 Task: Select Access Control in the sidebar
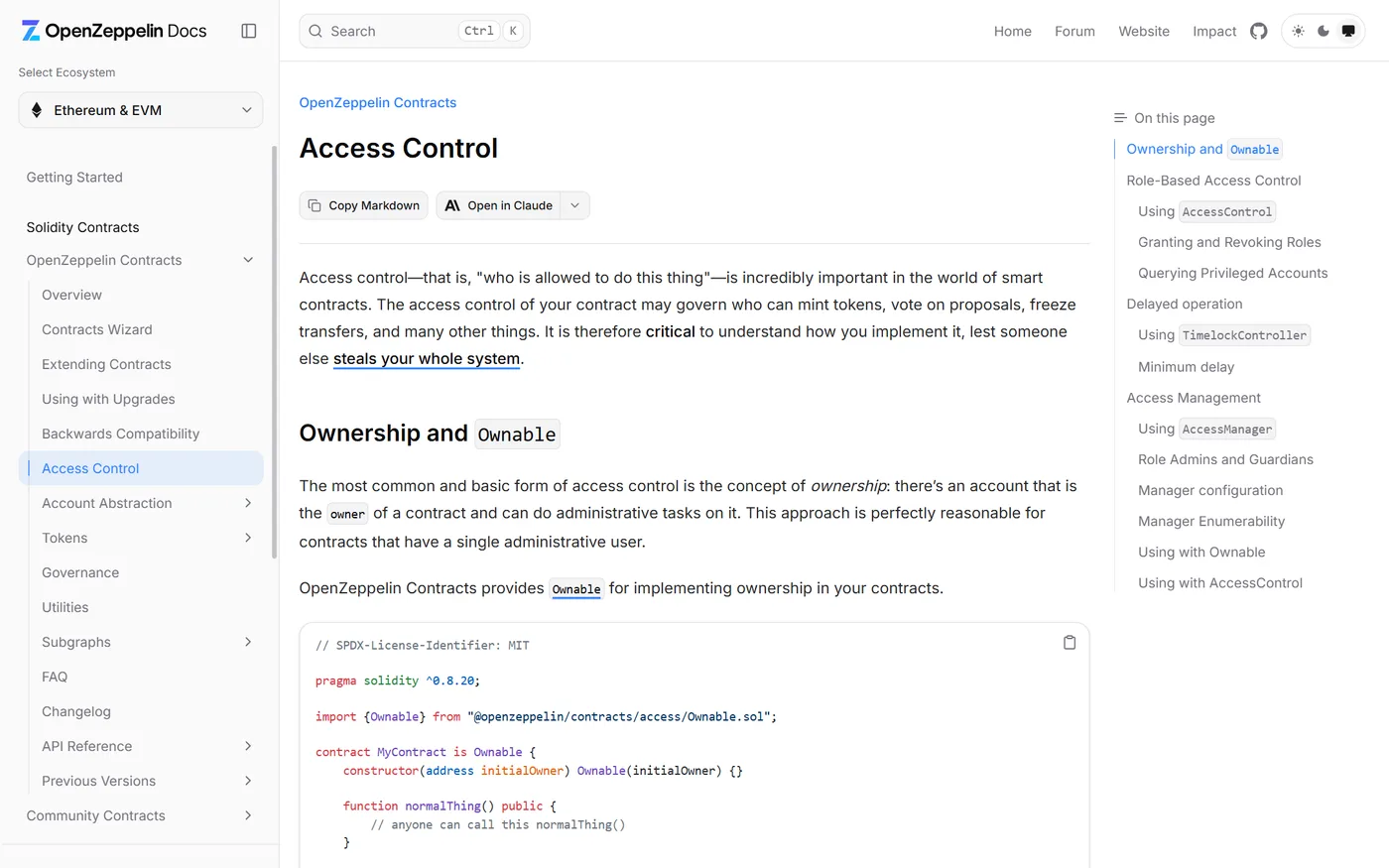point(141,468)
